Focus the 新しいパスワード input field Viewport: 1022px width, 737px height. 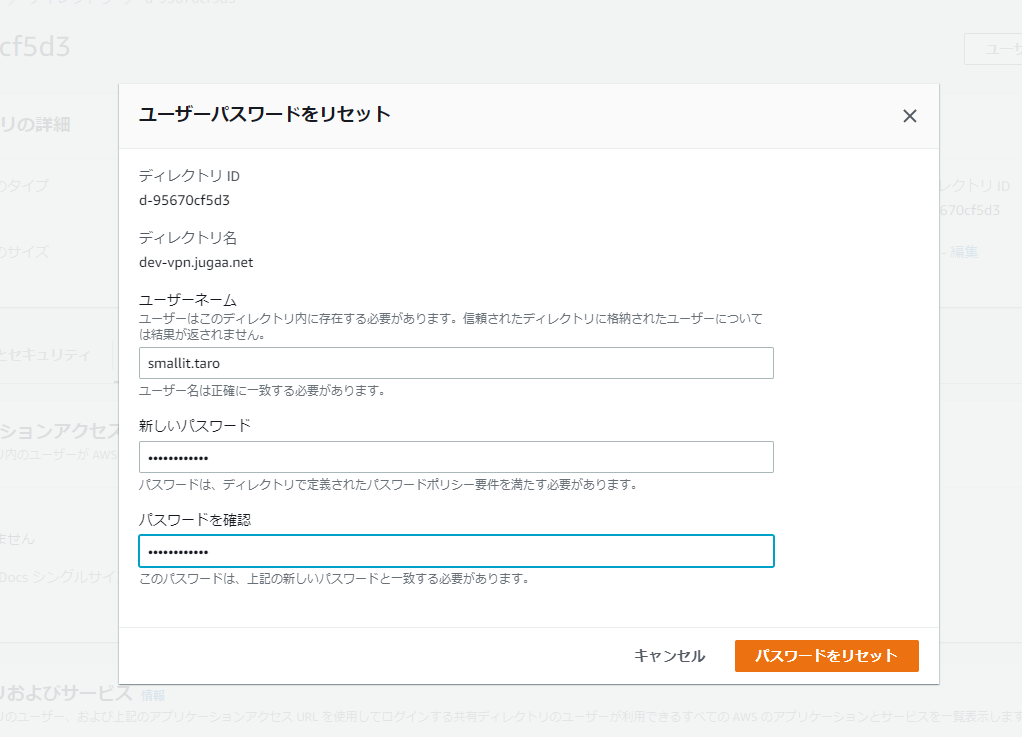(456, 457)
